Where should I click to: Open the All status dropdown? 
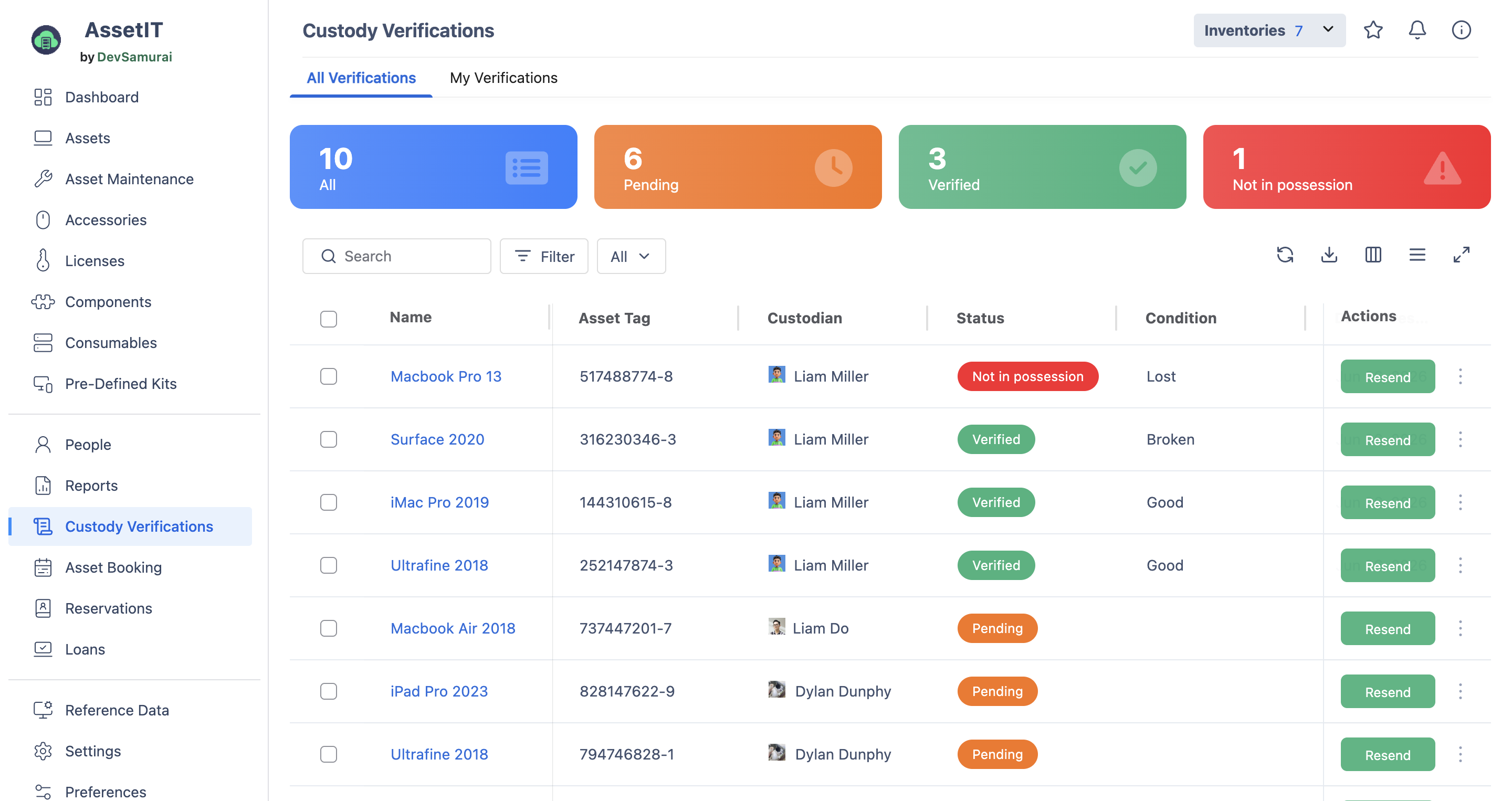(631, 256)
